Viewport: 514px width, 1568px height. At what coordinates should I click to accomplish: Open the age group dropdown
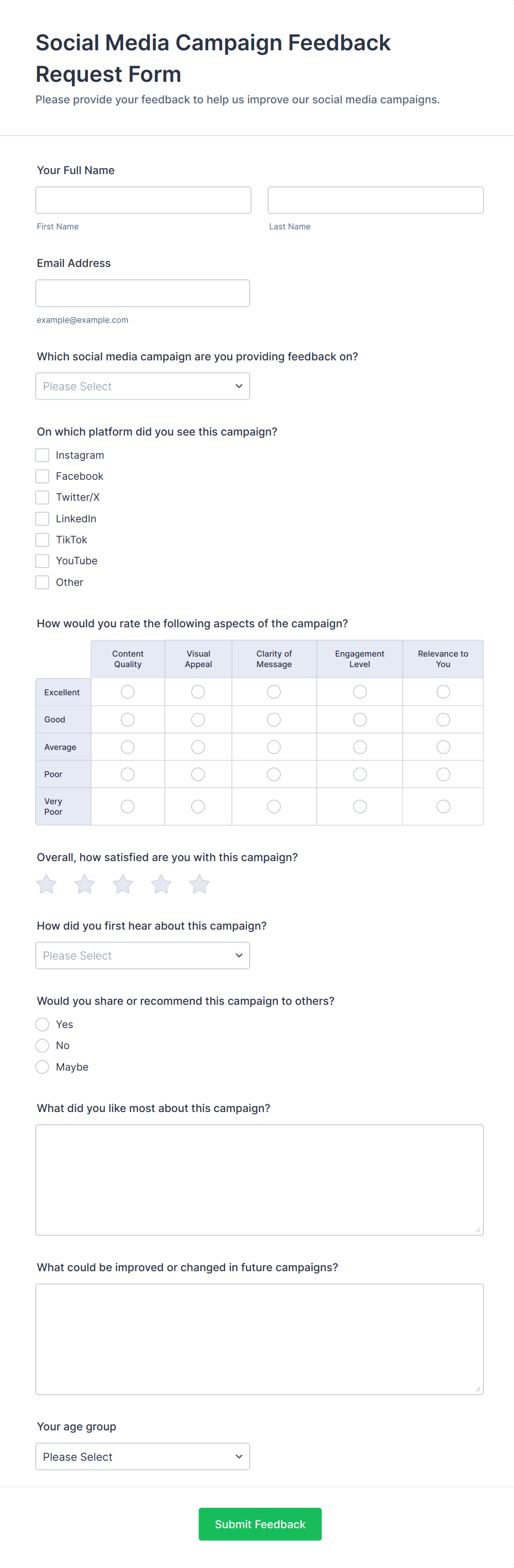click(x=143, y=1456)
